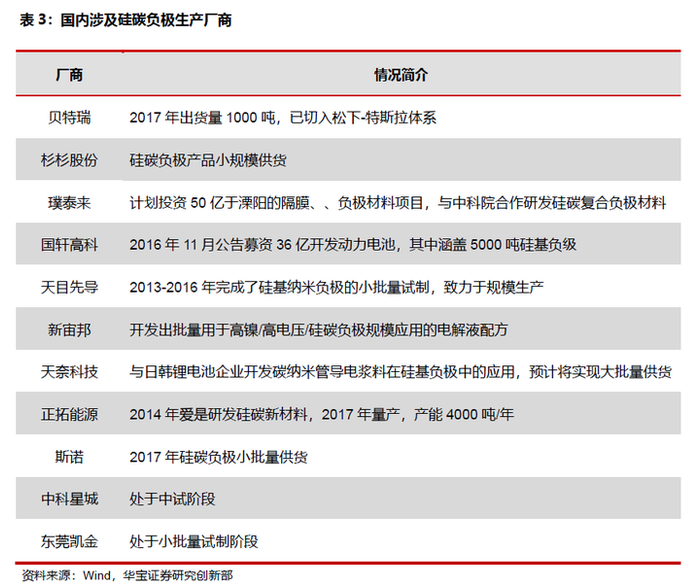Select the '正拓能源' manufacturer cell
The image size is (700, 586).
click(x=69, y=414)
